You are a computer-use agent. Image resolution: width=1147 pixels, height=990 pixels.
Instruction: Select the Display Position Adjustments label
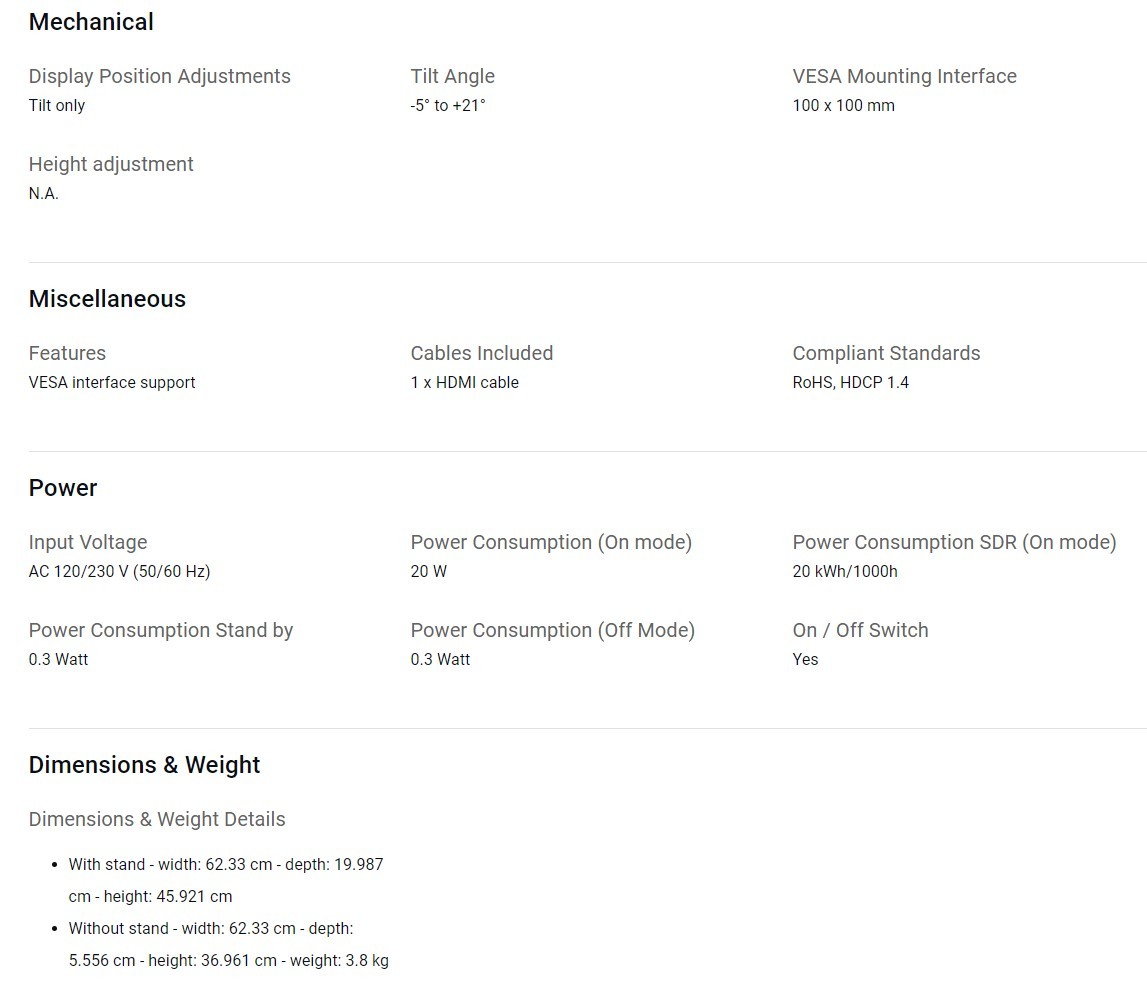[x=160, y=76]
